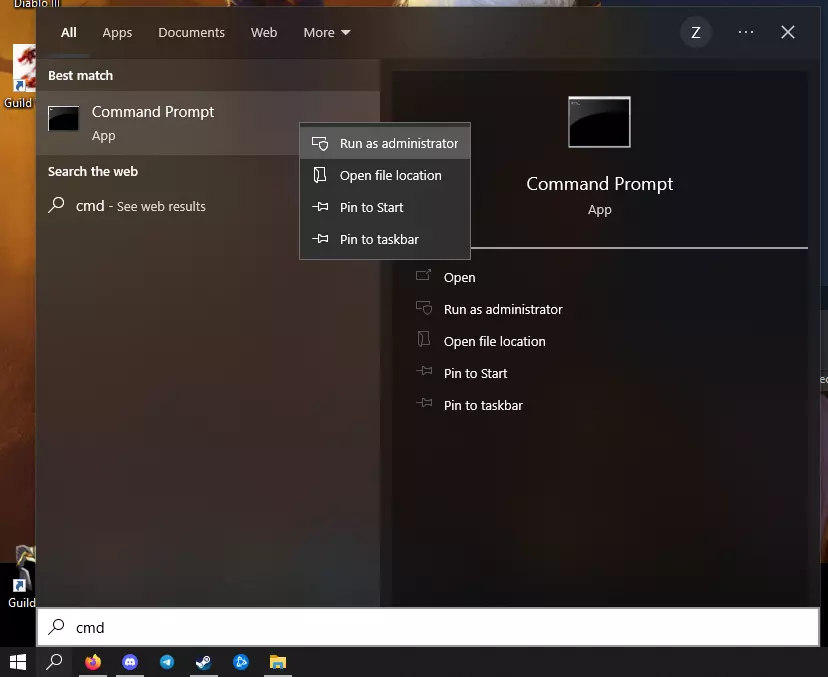Switch to the All search tab
Screen dimensions: 828x677
69,32
